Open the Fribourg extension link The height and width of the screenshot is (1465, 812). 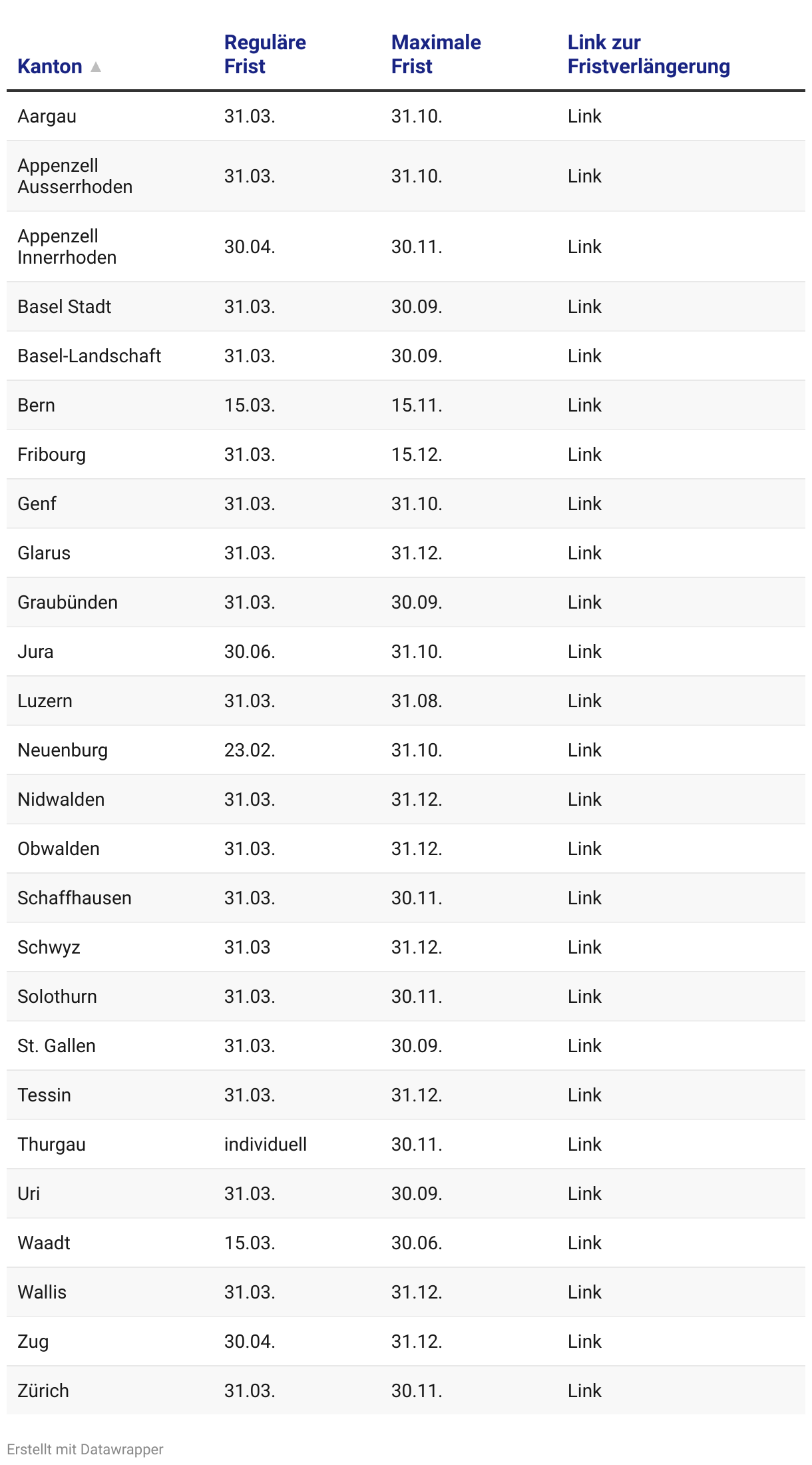584,454
